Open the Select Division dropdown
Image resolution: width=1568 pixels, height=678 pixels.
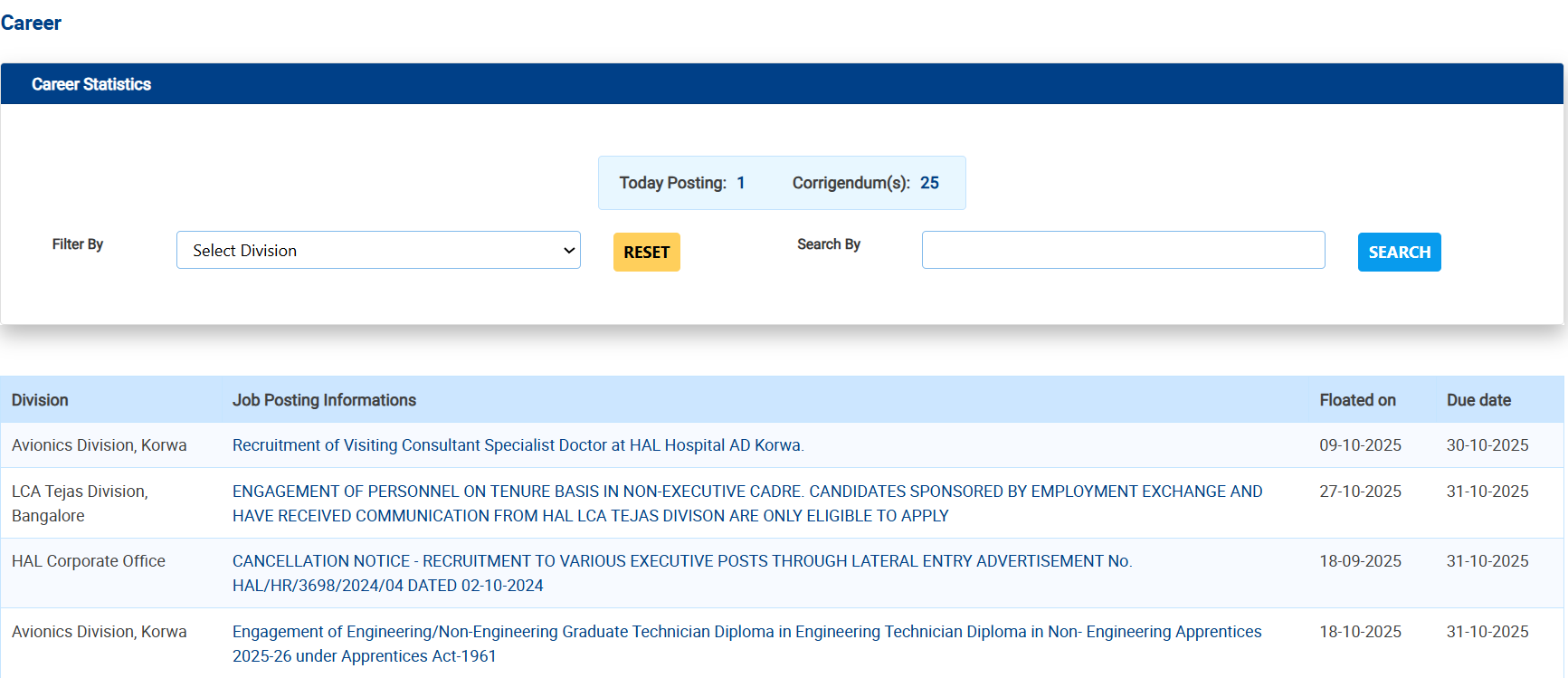coord(378,251)
